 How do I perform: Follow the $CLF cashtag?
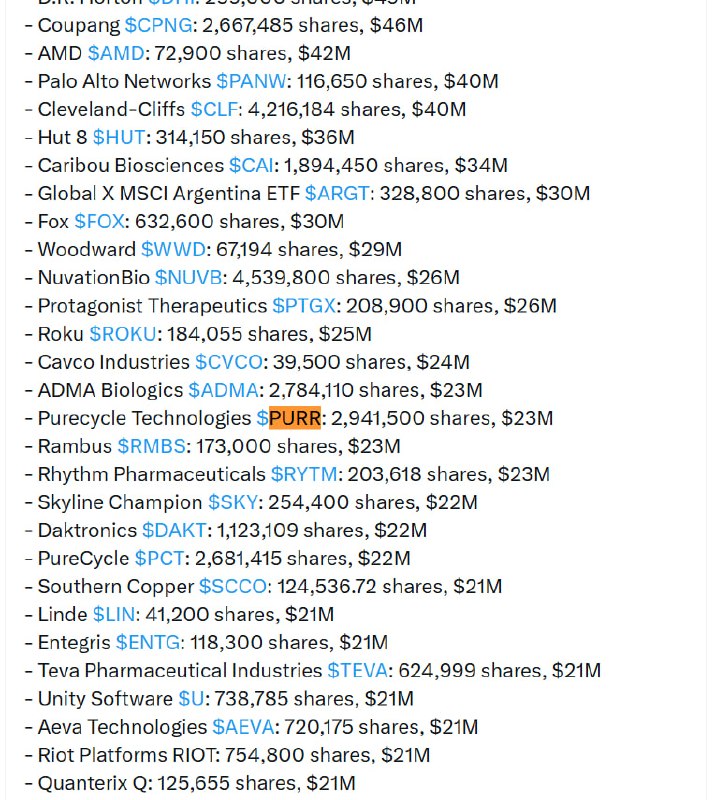[x=214, y=110]
